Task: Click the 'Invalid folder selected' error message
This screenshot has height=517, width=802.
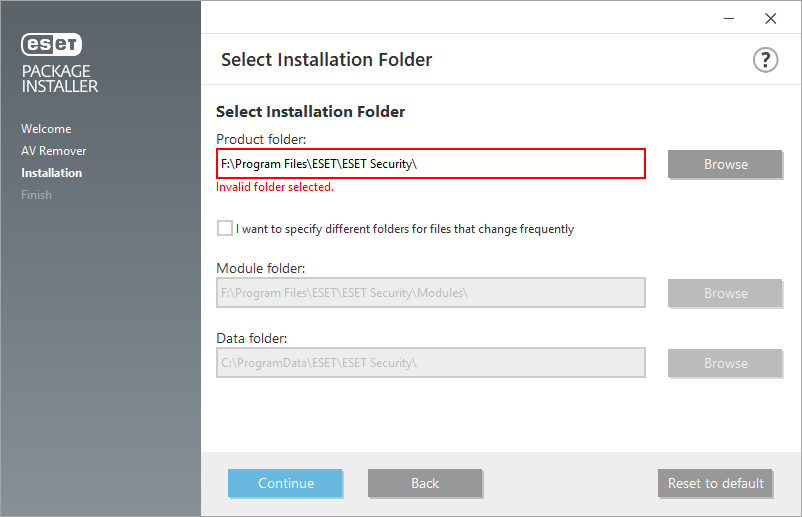Action: pos(275,187)
